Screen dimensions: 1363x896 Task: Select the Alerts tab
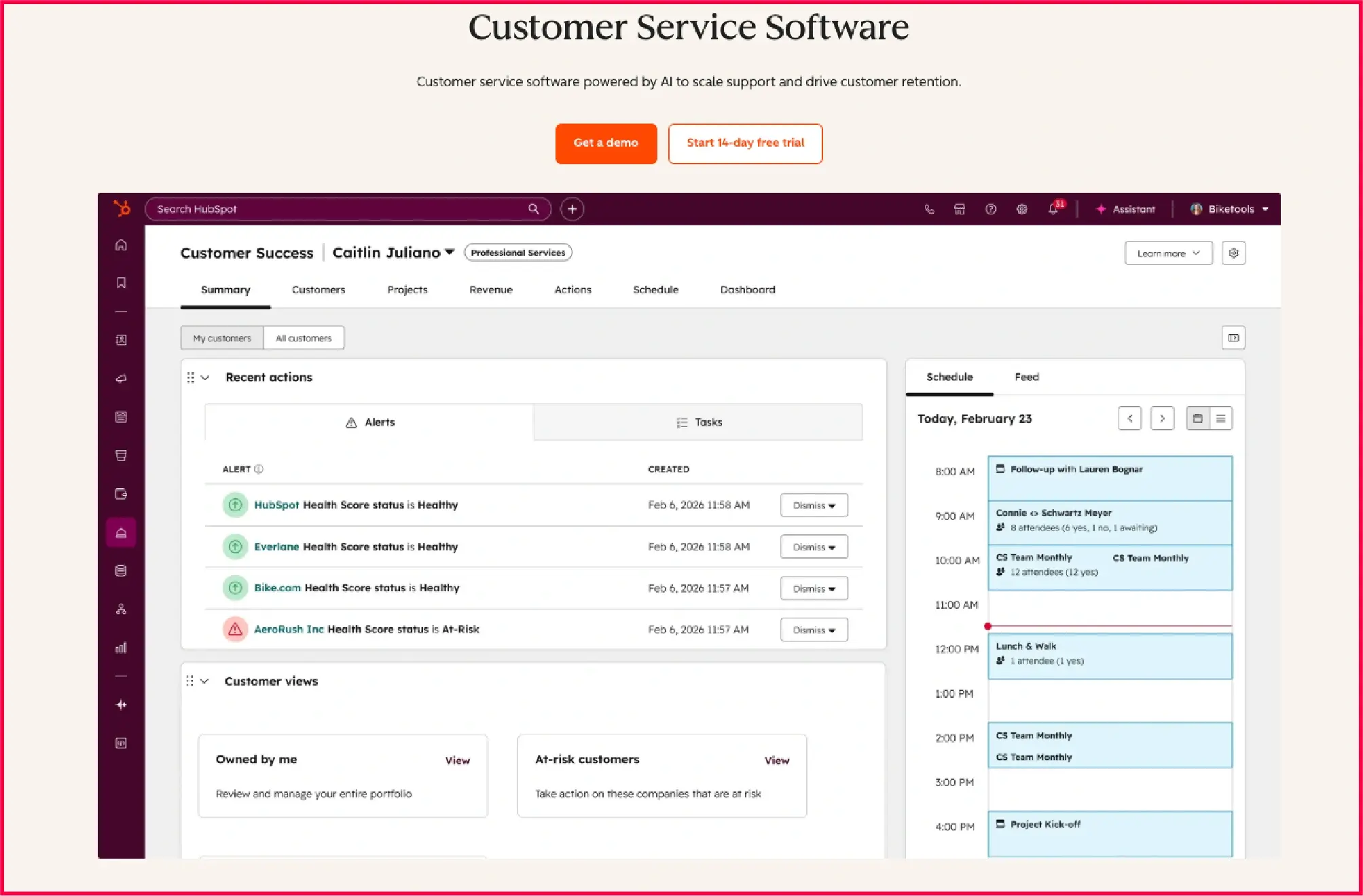369,422
